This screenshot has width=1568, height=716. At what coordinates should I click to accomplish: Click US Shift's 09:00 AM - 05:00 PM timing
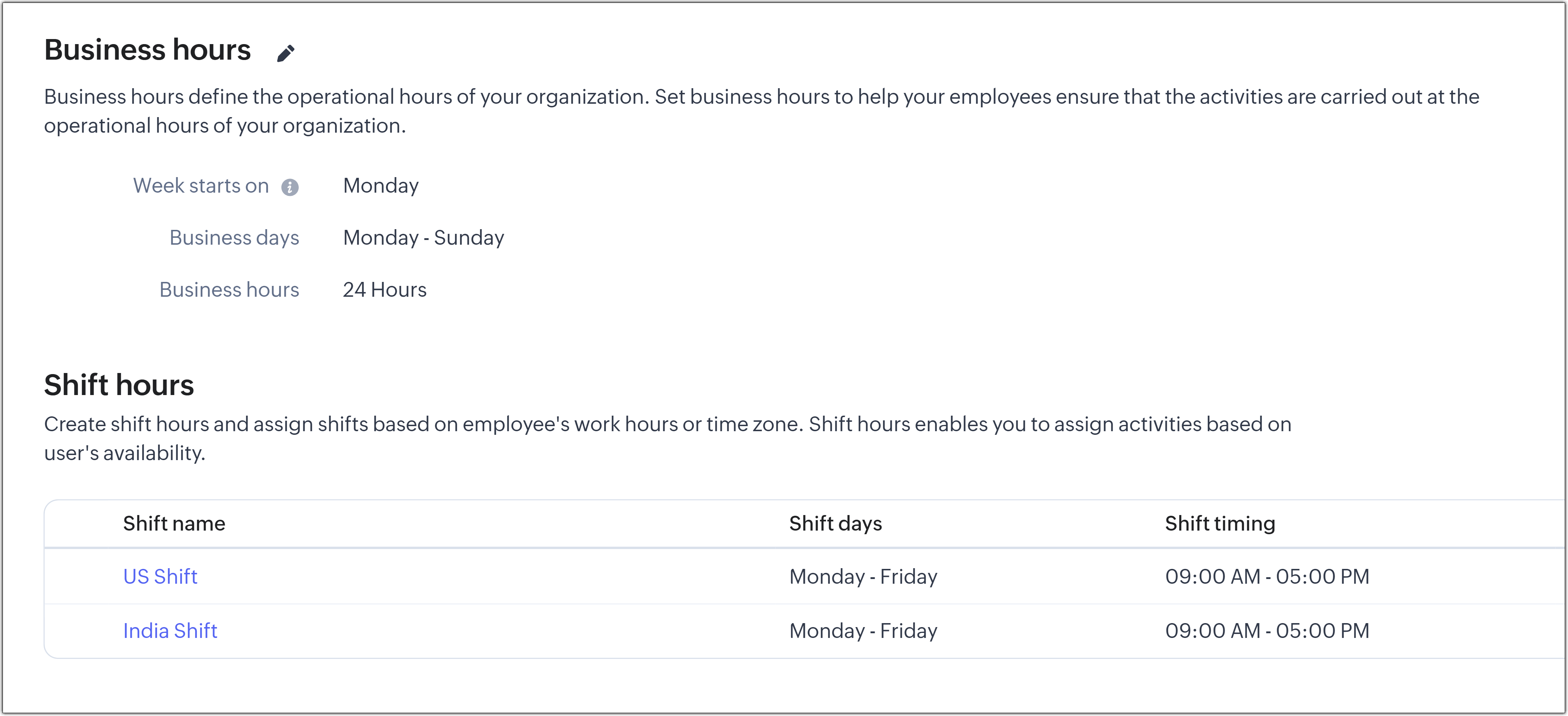tap(1267, 576)
